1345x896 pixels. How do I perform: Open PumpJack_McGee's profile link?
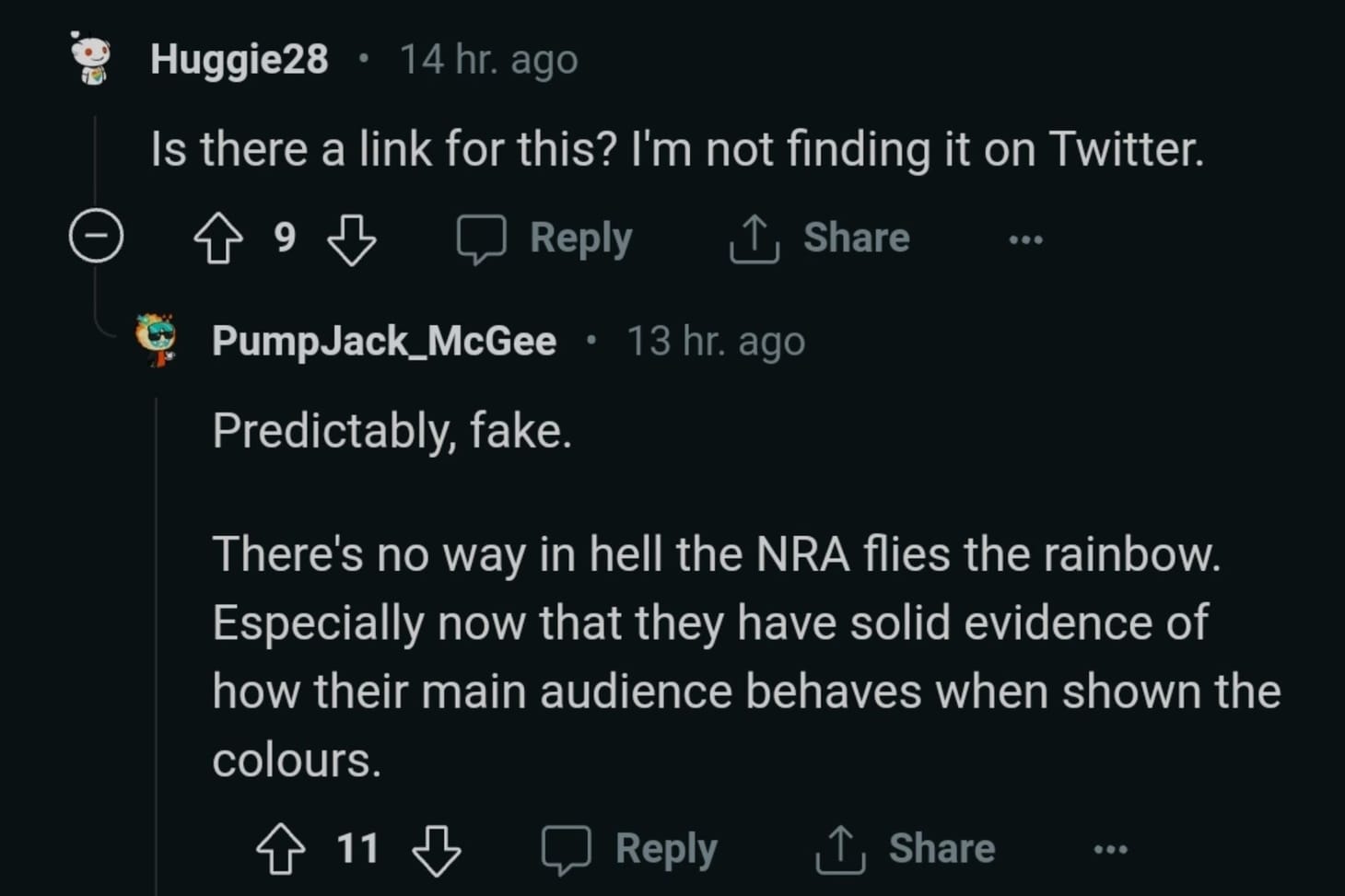pos(384,339)
